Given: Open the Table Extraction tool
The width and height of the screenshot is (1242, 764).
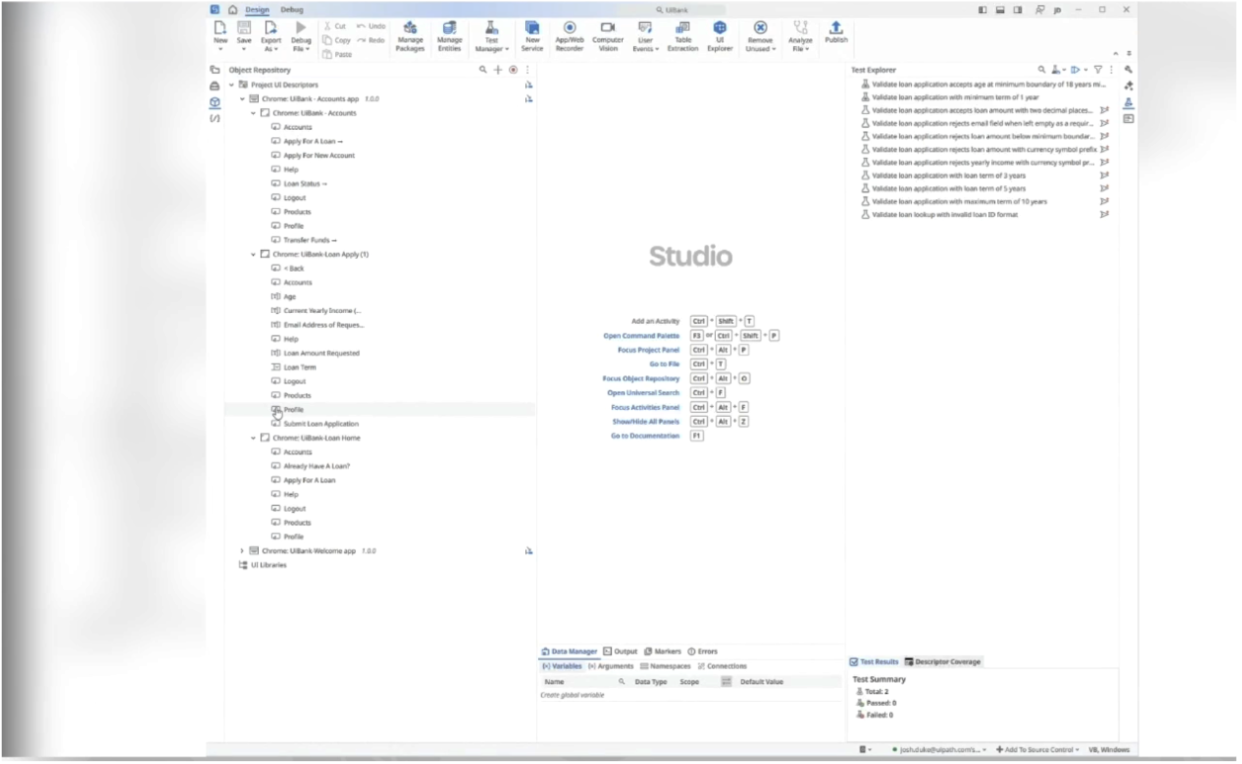Looking at the screenshot, I should (683, 35).
